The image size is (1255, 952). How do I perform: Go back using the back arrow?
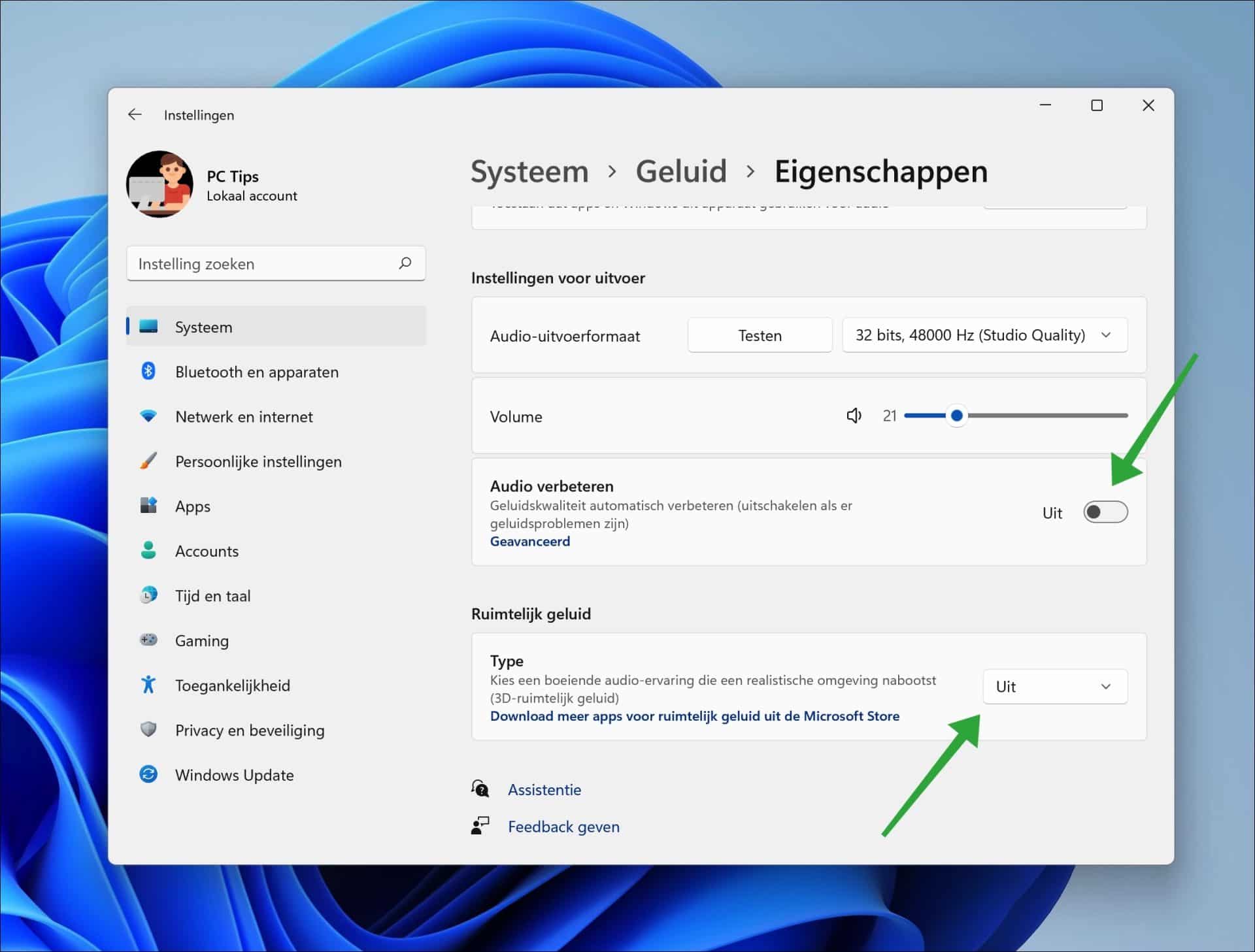[x=134, y=114]
